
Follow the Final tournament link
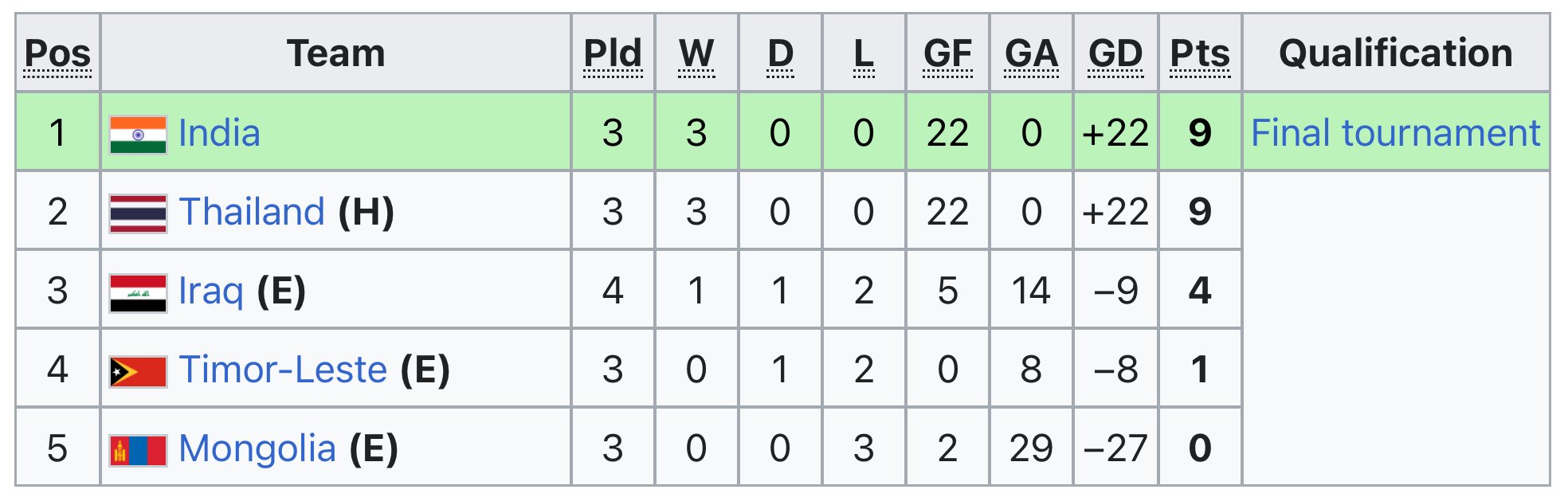pos(1395,133)
